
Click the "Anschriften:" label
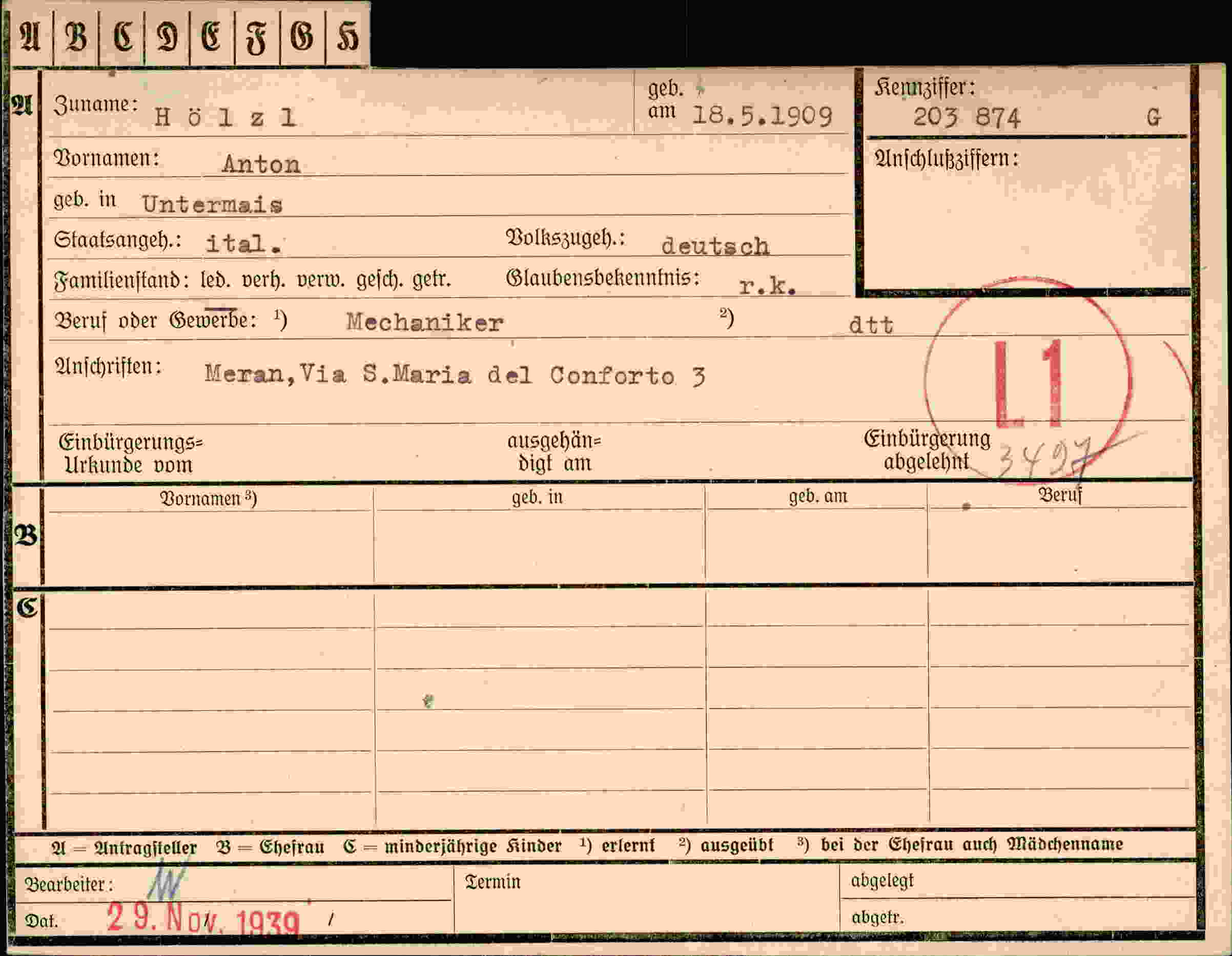pyautogui.click(x=108, y=367)
